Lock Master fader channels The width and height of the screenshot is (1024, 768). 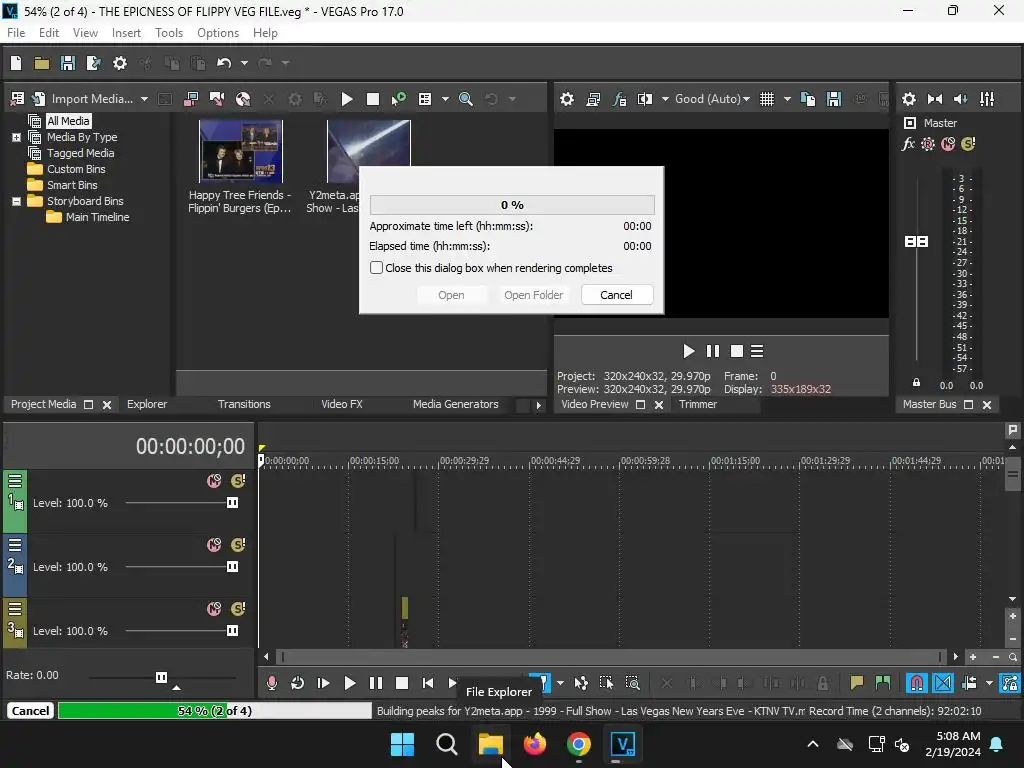click(916, 382)
